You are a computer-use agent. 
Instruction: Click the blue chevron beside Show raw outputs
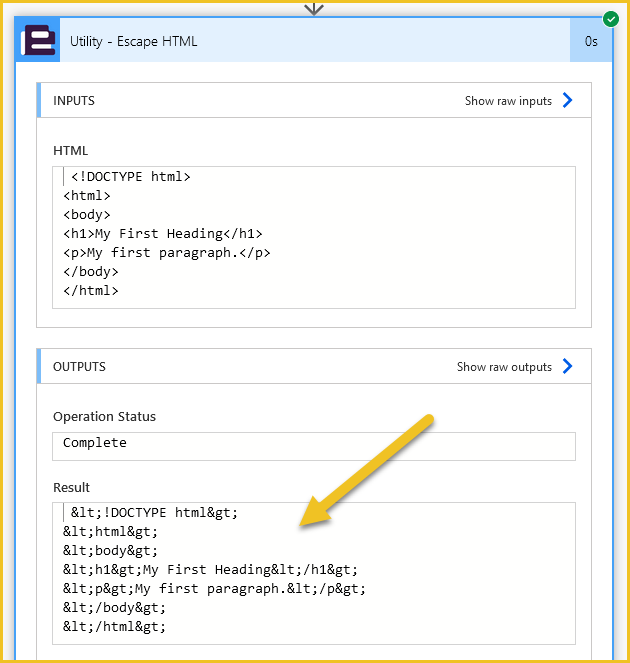click(567, 366)
